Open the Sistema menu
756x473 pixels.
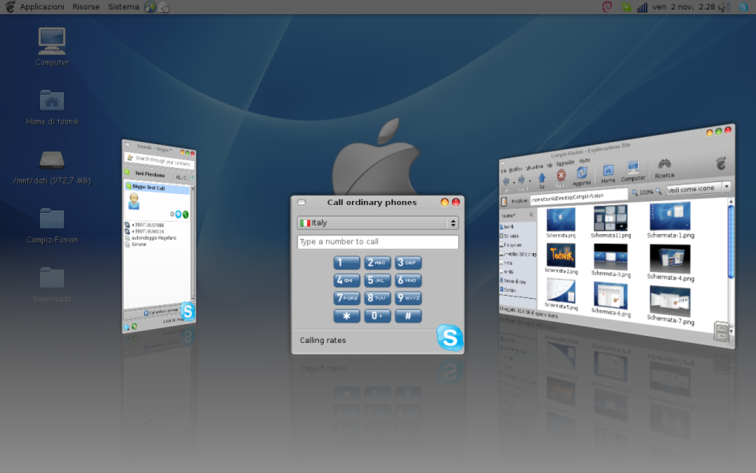(123, 7)
